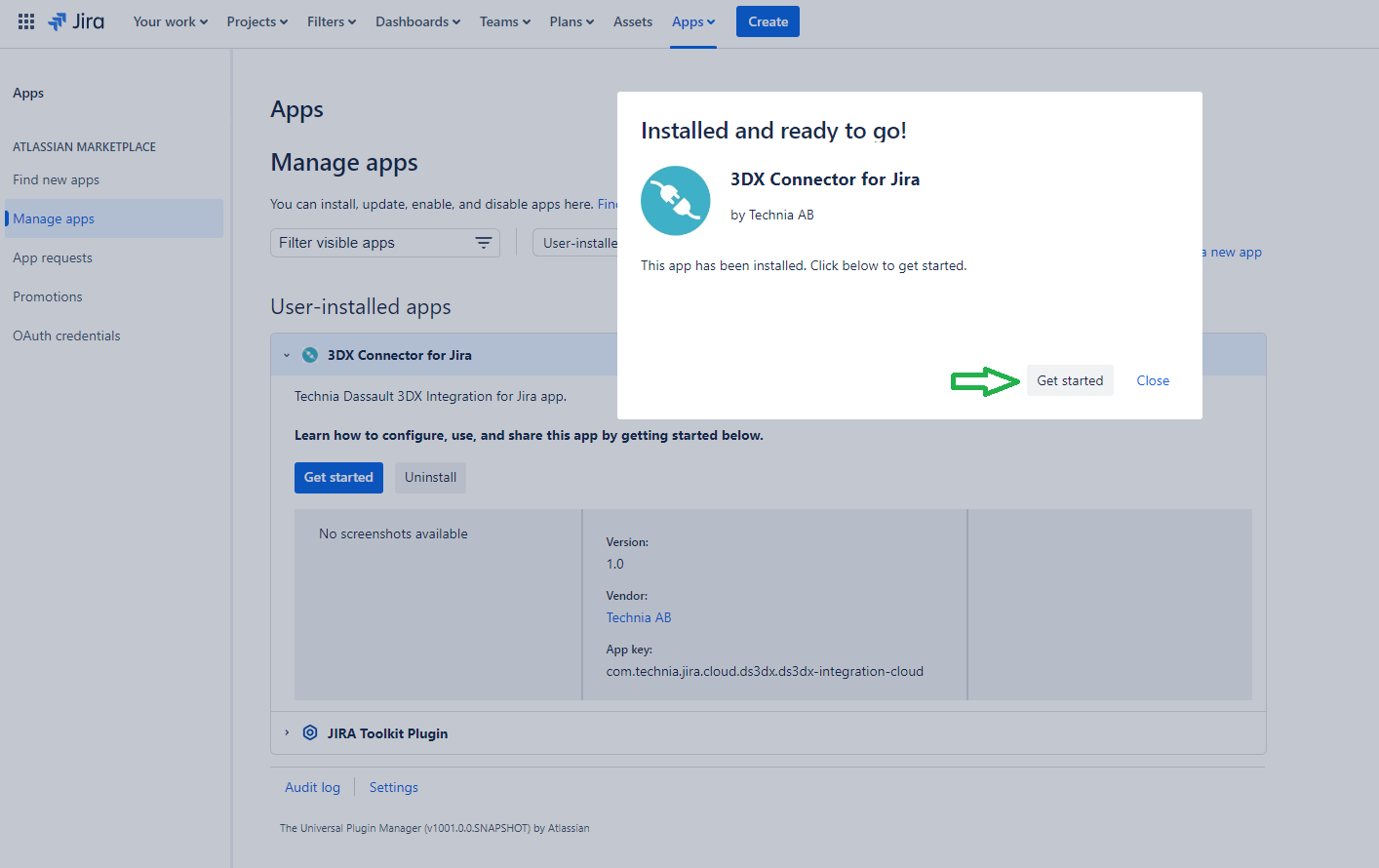Click the Uninstall button

pyautogui.click(x=430, y=477)
